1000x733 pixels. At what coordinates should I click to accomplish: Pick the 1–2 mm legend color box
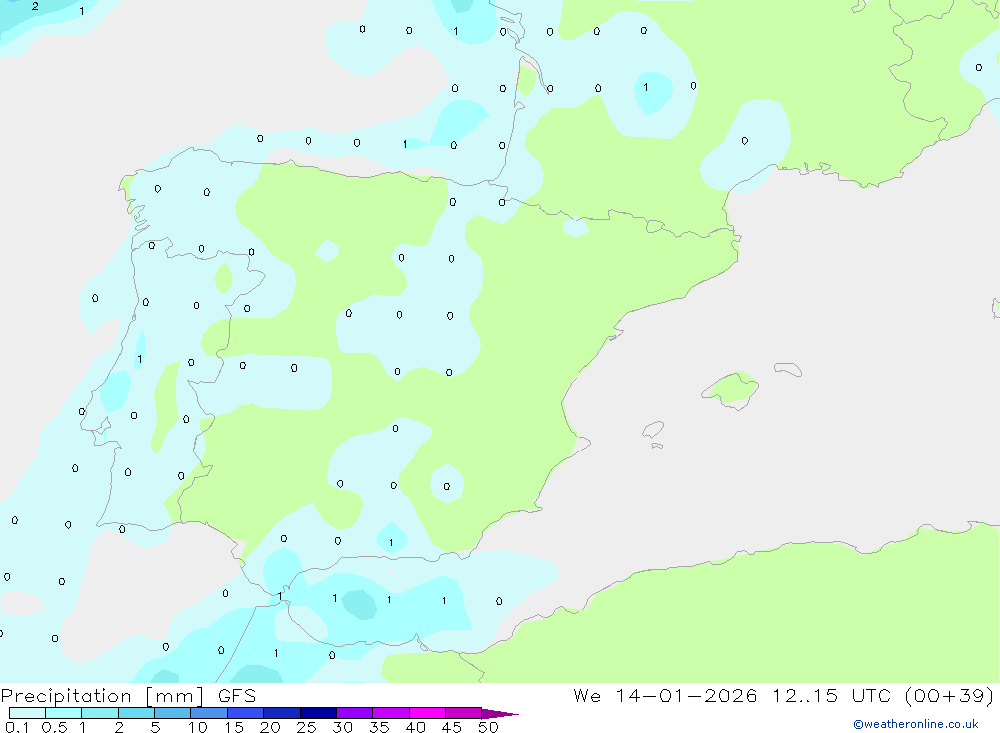coord(100,713)
